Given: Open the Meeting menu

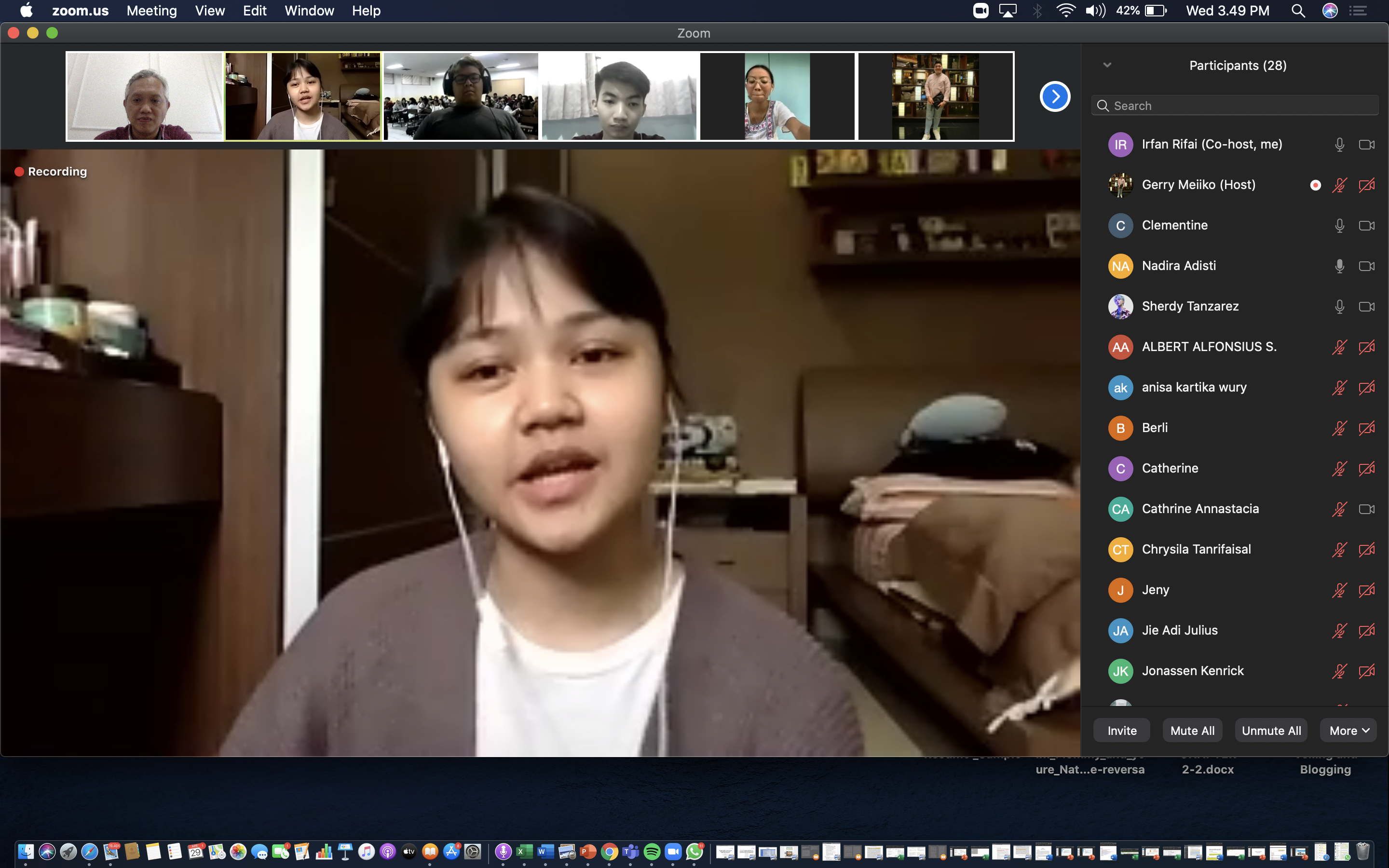Looking at the screenshot, I should point(151,11).
